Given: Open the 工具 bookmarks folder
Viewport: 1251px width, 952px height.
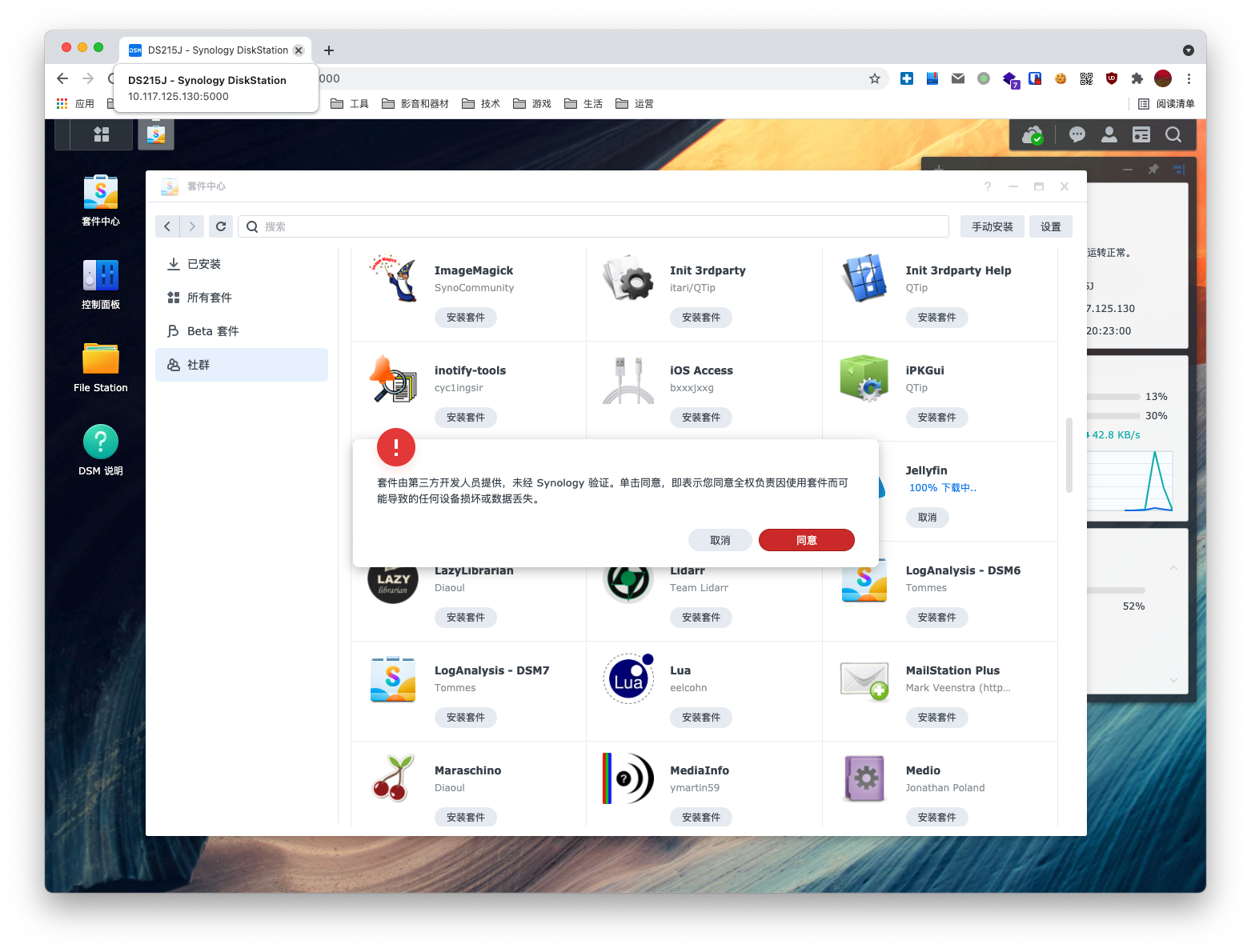Looking at the screenshot, I should pyautogui.click(x=350, y=104).
